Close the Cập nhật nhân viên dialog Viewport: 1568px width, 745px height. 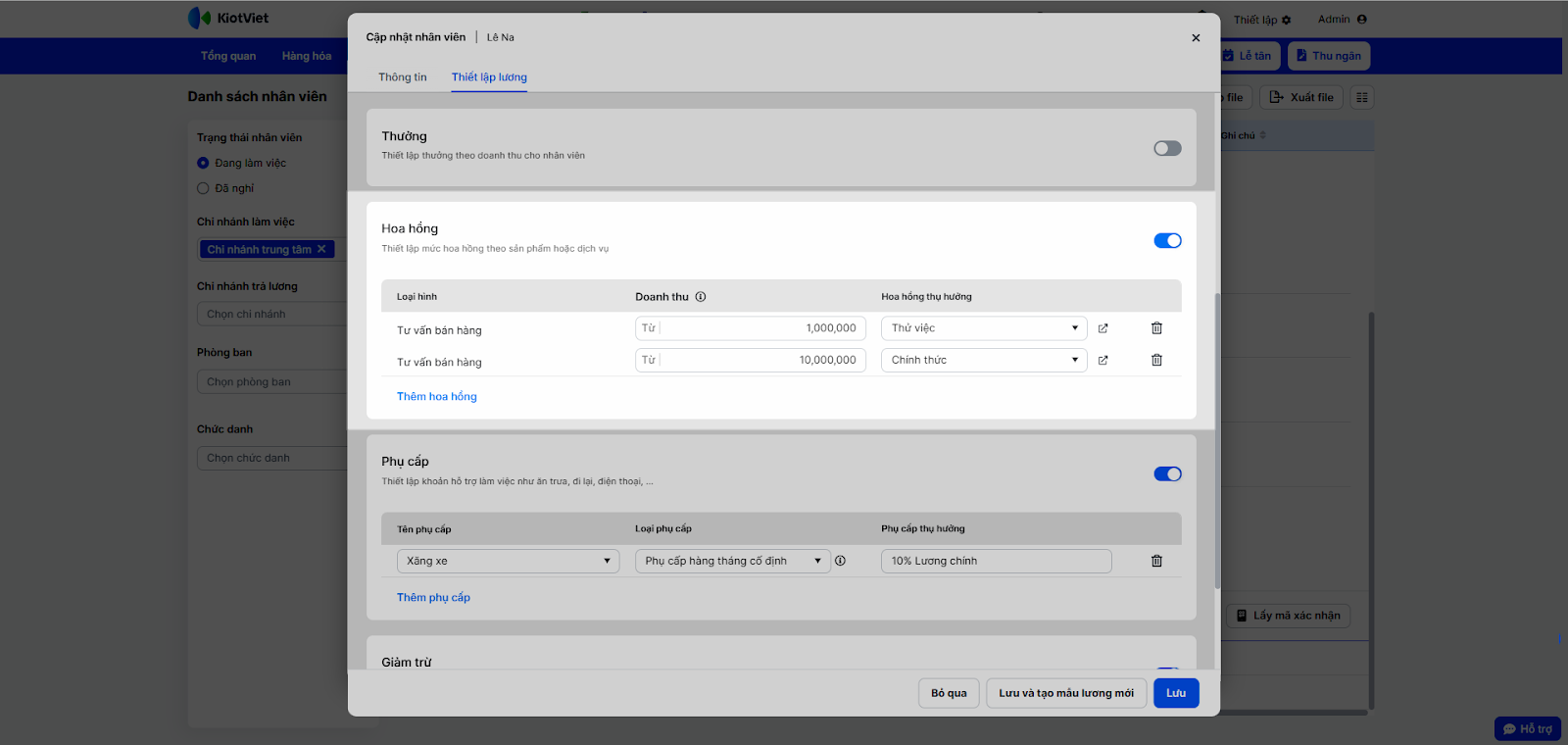[x=1196, y=38]
